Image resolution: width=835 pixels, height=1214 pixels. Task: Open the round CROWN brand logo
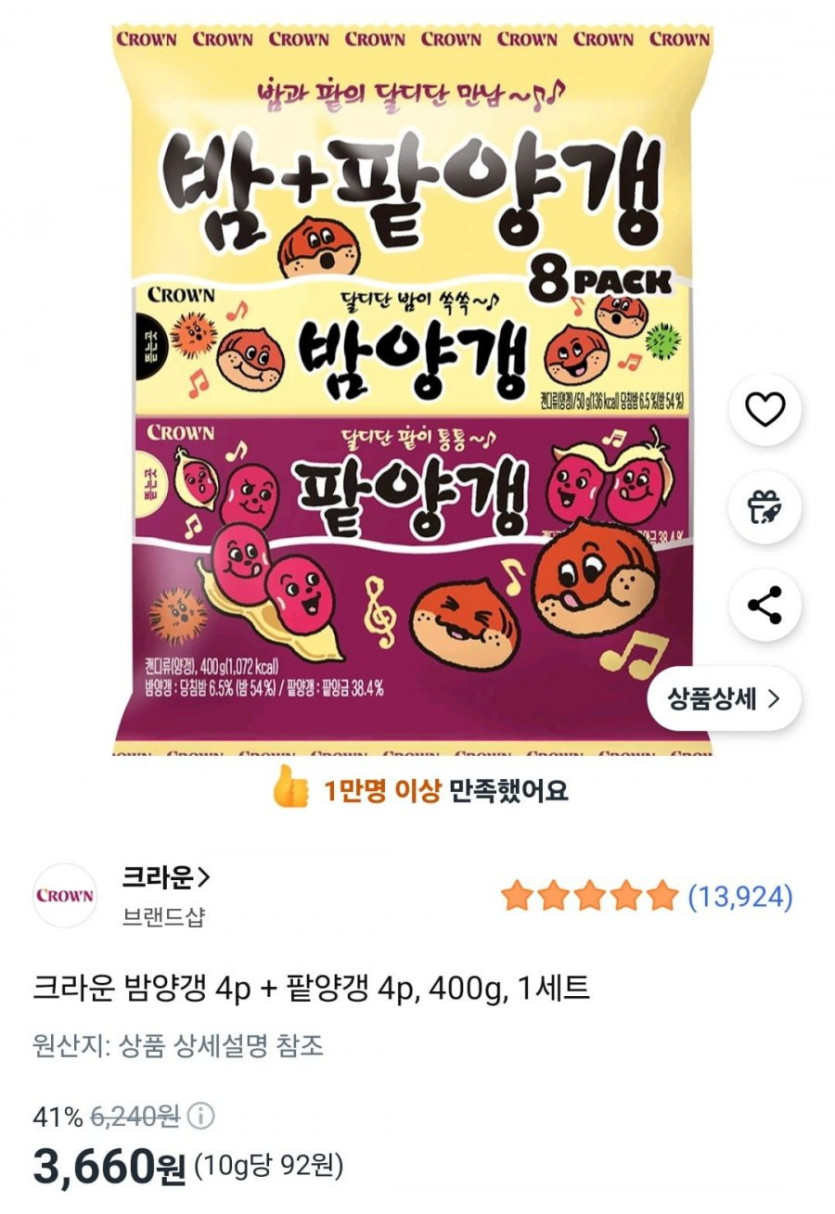(x=65, y=895)
